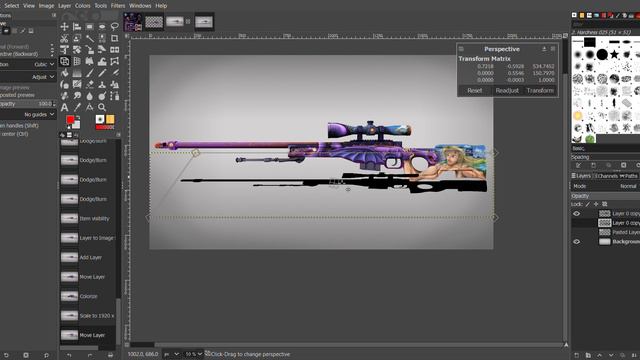
Task: Select the Ellipse Select tool
Action: 102,27
